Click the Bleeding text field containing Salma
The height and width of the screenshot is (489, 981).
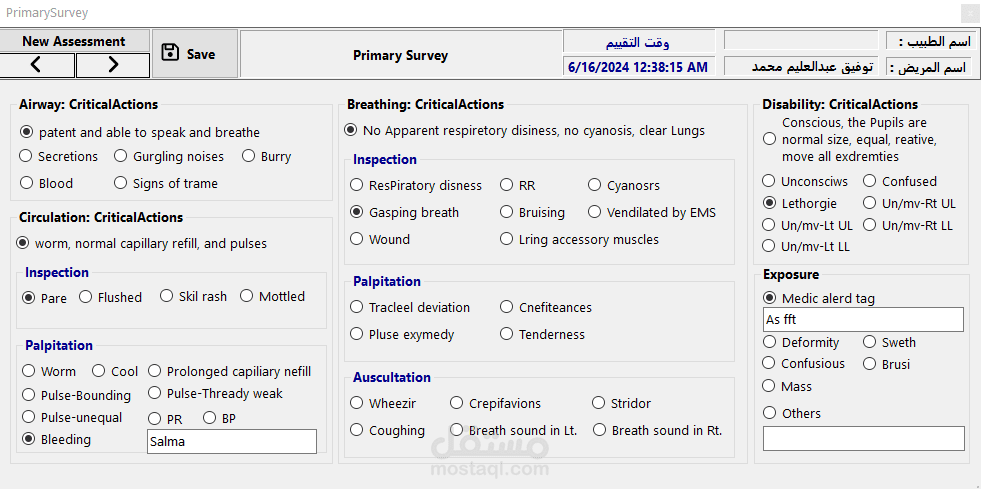[231, 441]
